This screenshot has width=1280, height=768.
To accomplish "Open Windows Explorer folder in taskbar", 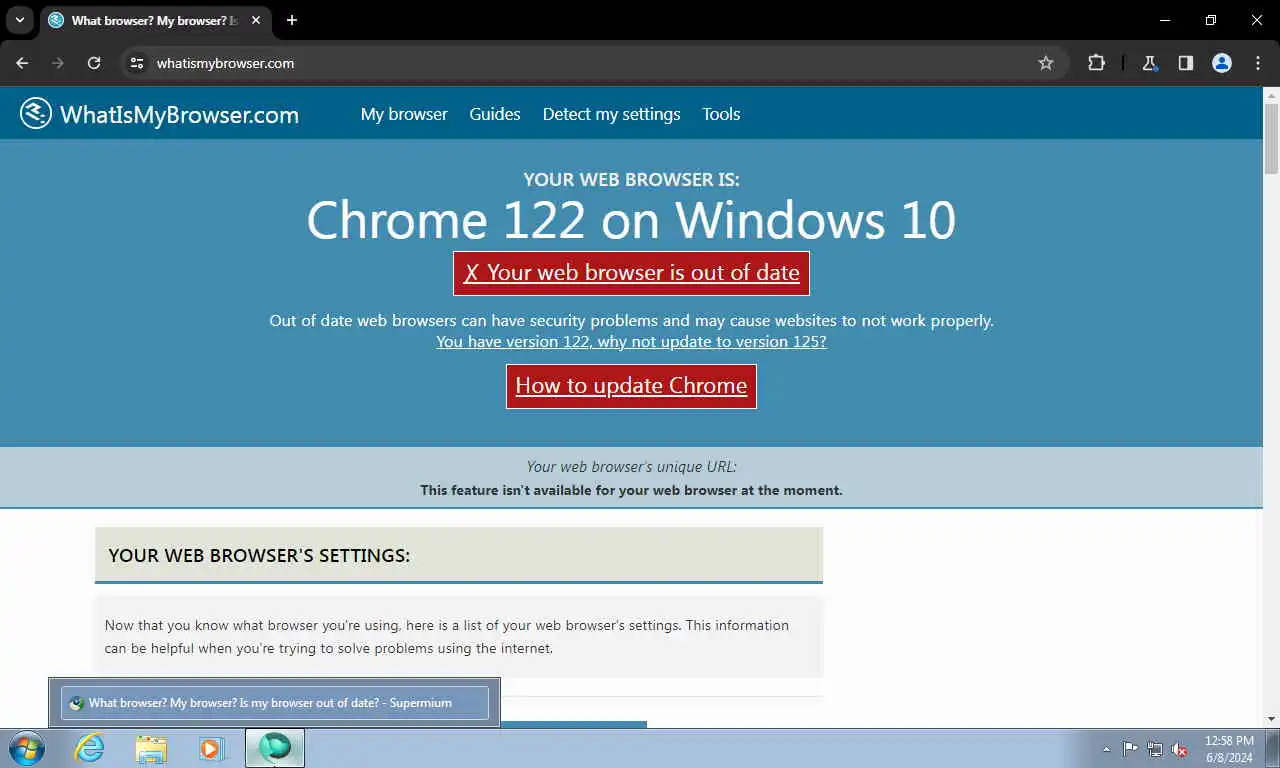I will pos(151,748).
